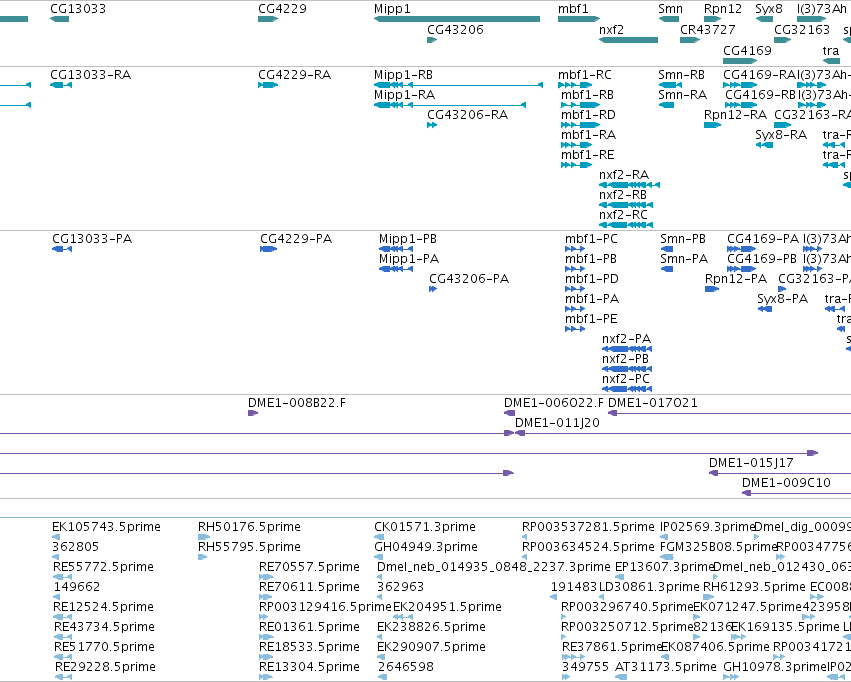Open the AT31173.5prime EST label

pyautogui.click(x=666, y=667)
